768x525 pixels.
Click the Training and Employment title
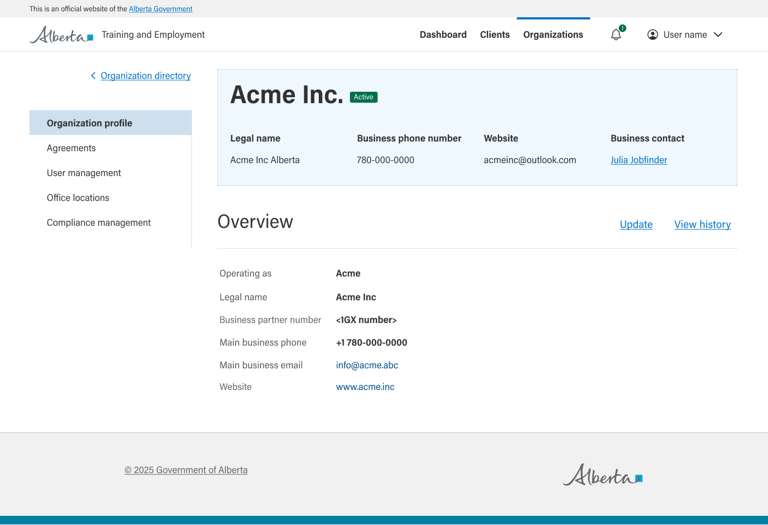153,35
